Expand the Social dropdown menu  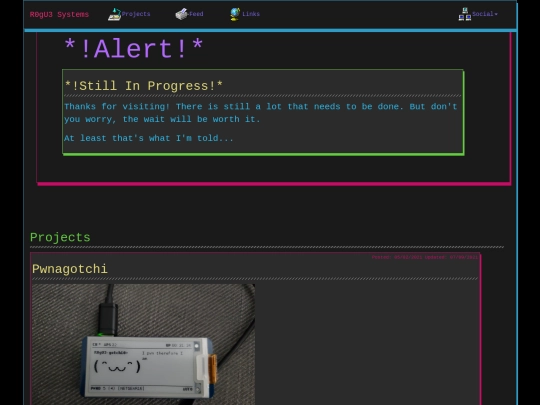[x=485, y=14]
